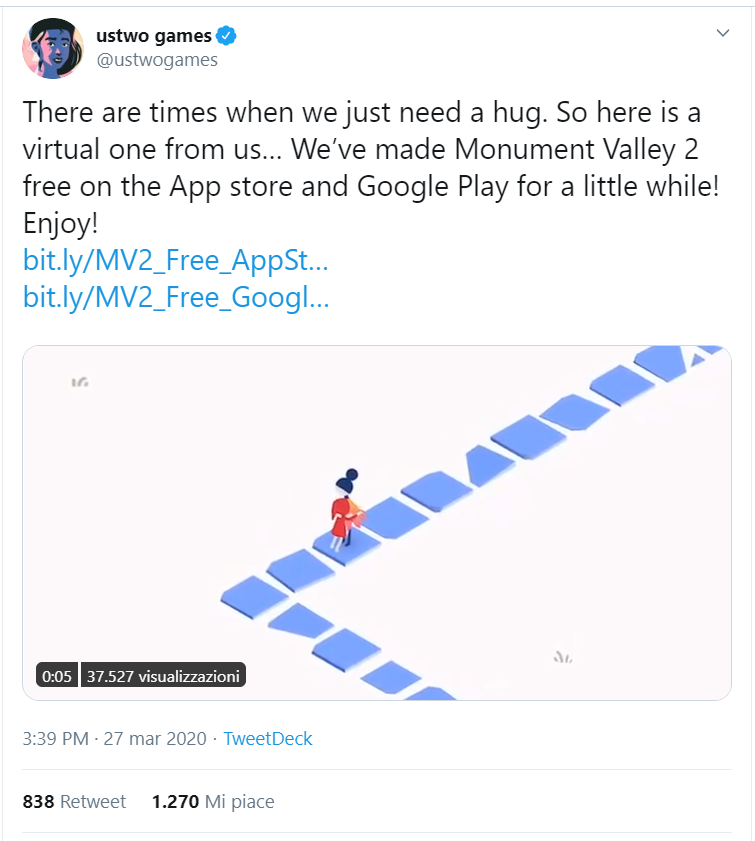This screenshot has height=841, width=755.
Task: Click the blue verified badge
Action: (x=228, y=36)
